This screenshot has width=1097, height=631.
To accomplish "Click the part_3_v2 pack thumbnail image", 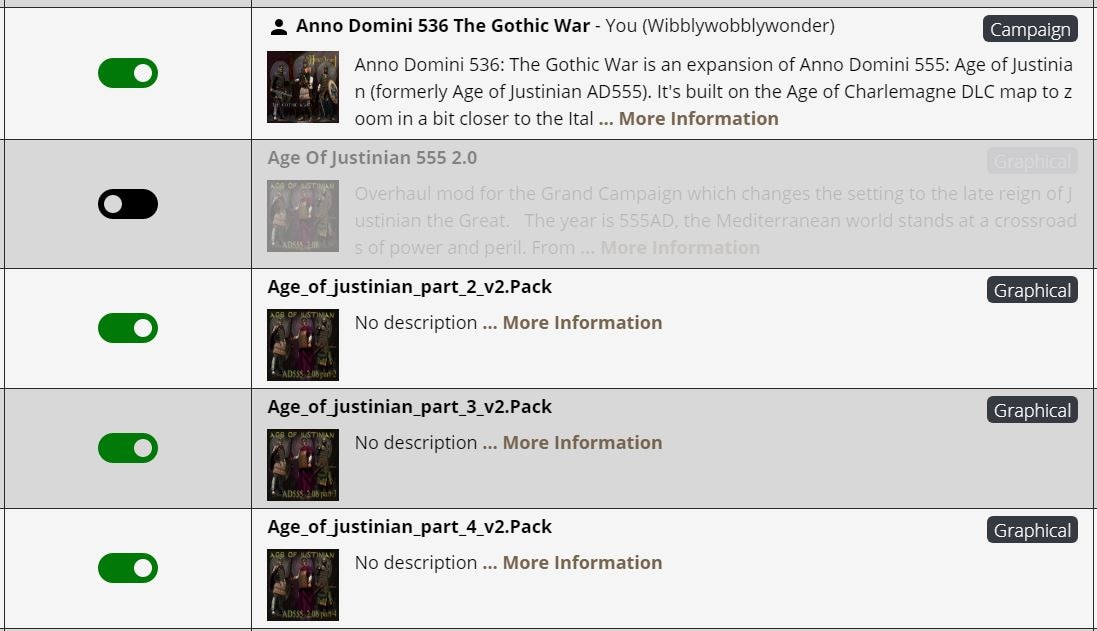I will click(x=303, y=465).
